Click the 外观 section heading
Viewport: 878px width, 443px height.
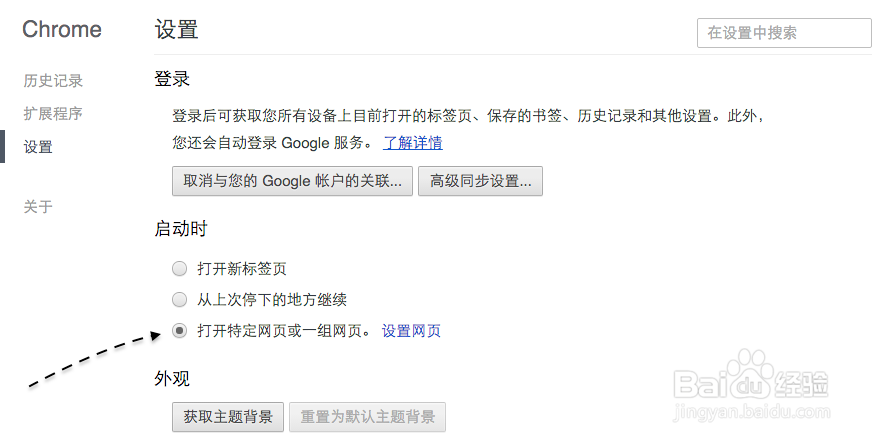tap(172, 379)
